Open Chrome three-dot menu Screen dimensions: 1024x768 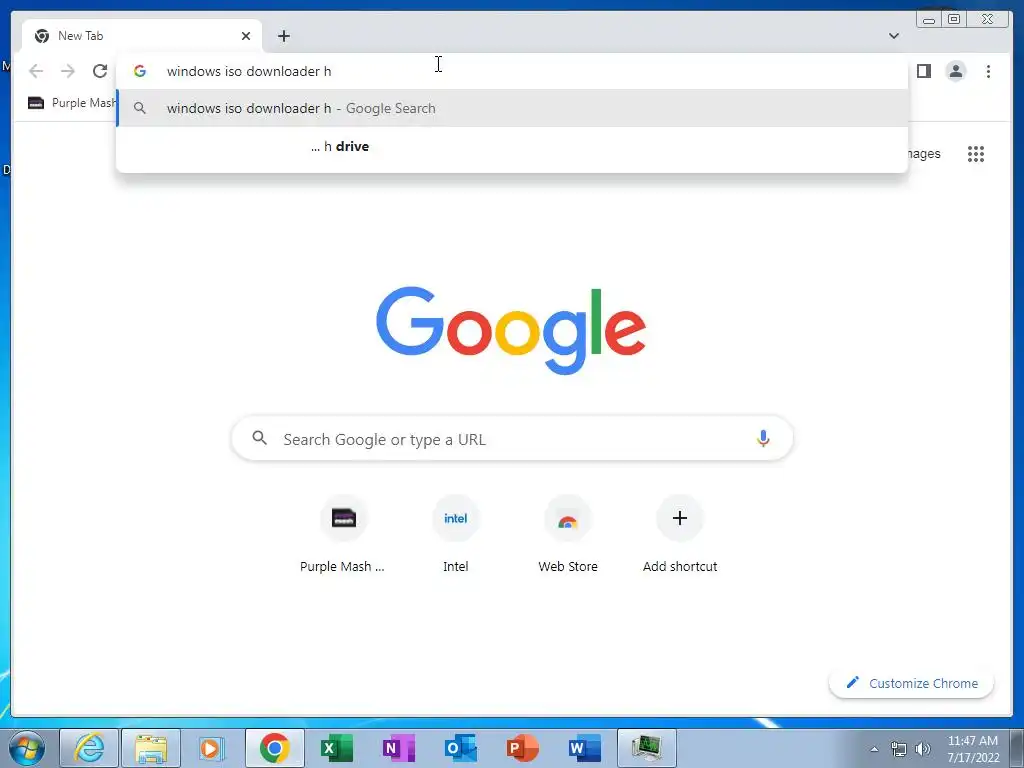(x=988, y=71)
